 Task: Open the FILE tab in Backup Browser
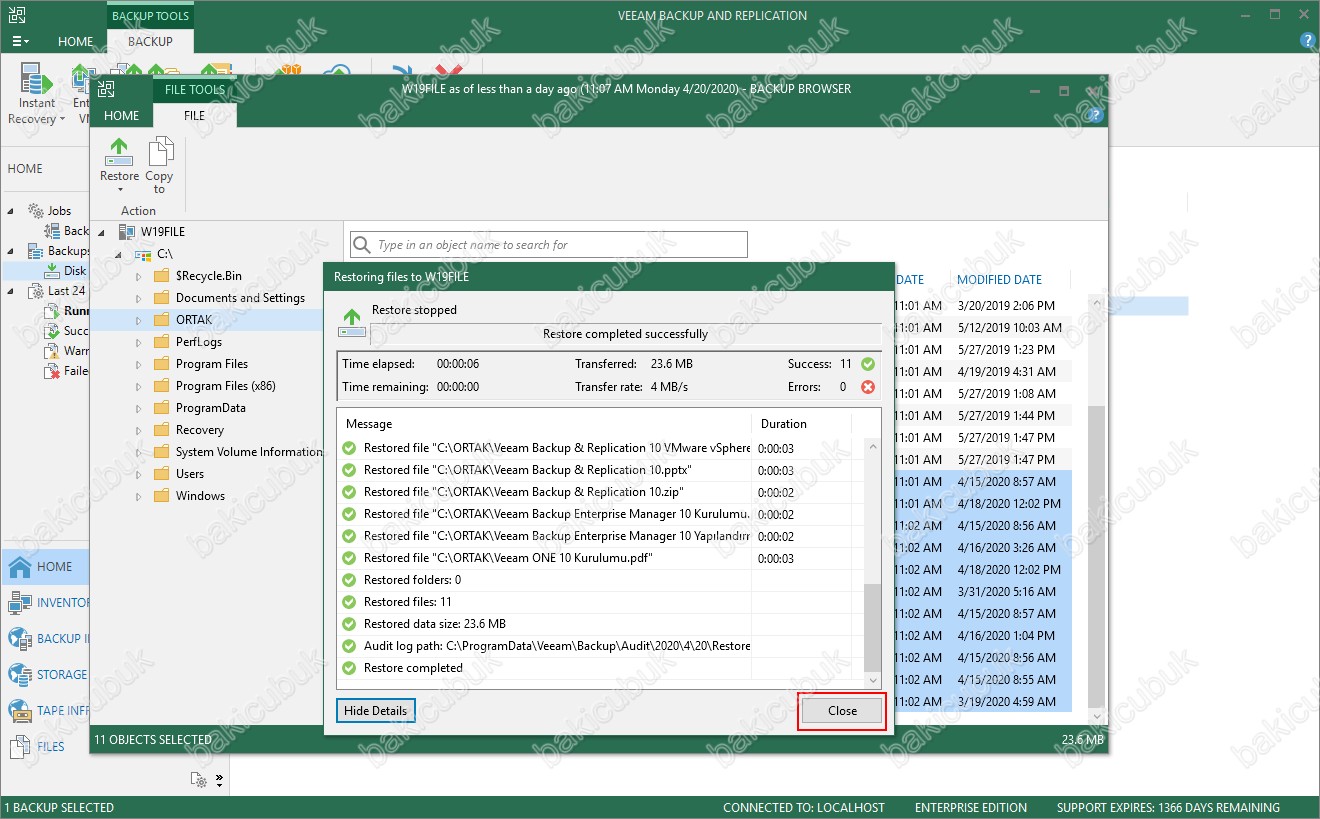[x=195, y=115]
